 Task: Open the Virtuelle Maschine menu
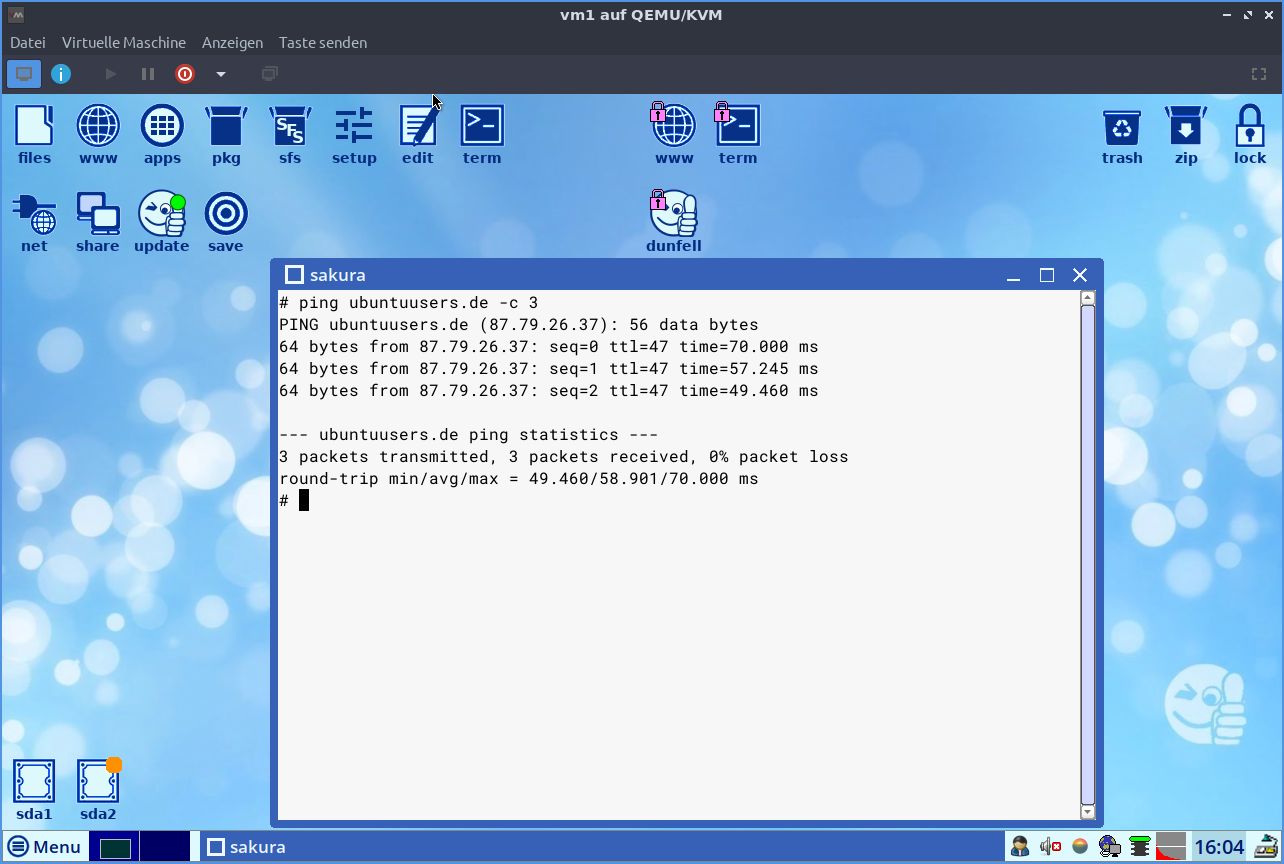coord(123,43)
